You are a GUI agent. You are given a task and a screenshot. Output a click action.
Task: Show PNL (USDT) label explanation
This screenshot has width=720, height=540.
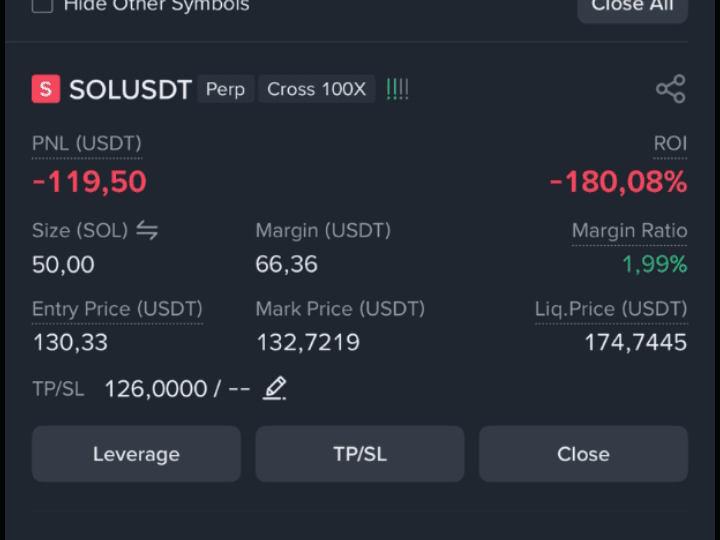pyautogui.click(x=87, y=144)
